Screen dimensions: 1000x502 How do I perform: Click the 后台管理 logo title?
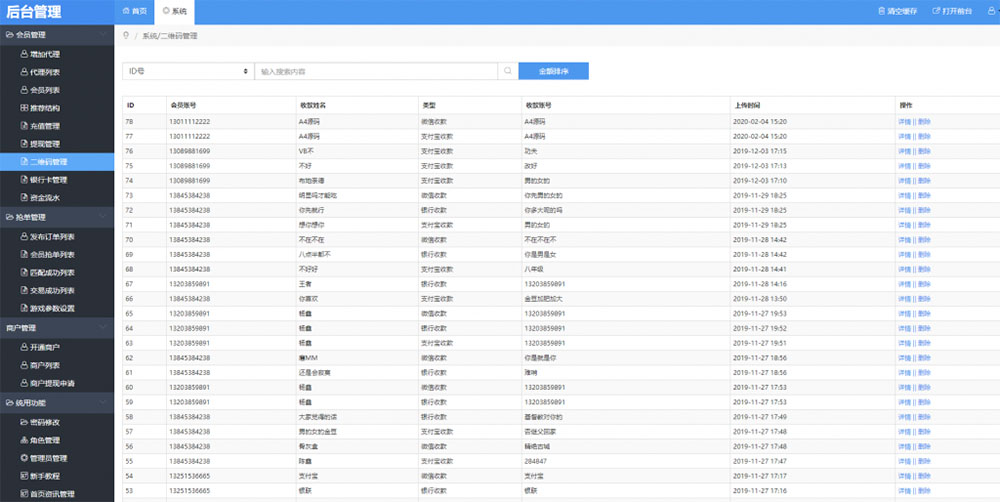(34, 11)
